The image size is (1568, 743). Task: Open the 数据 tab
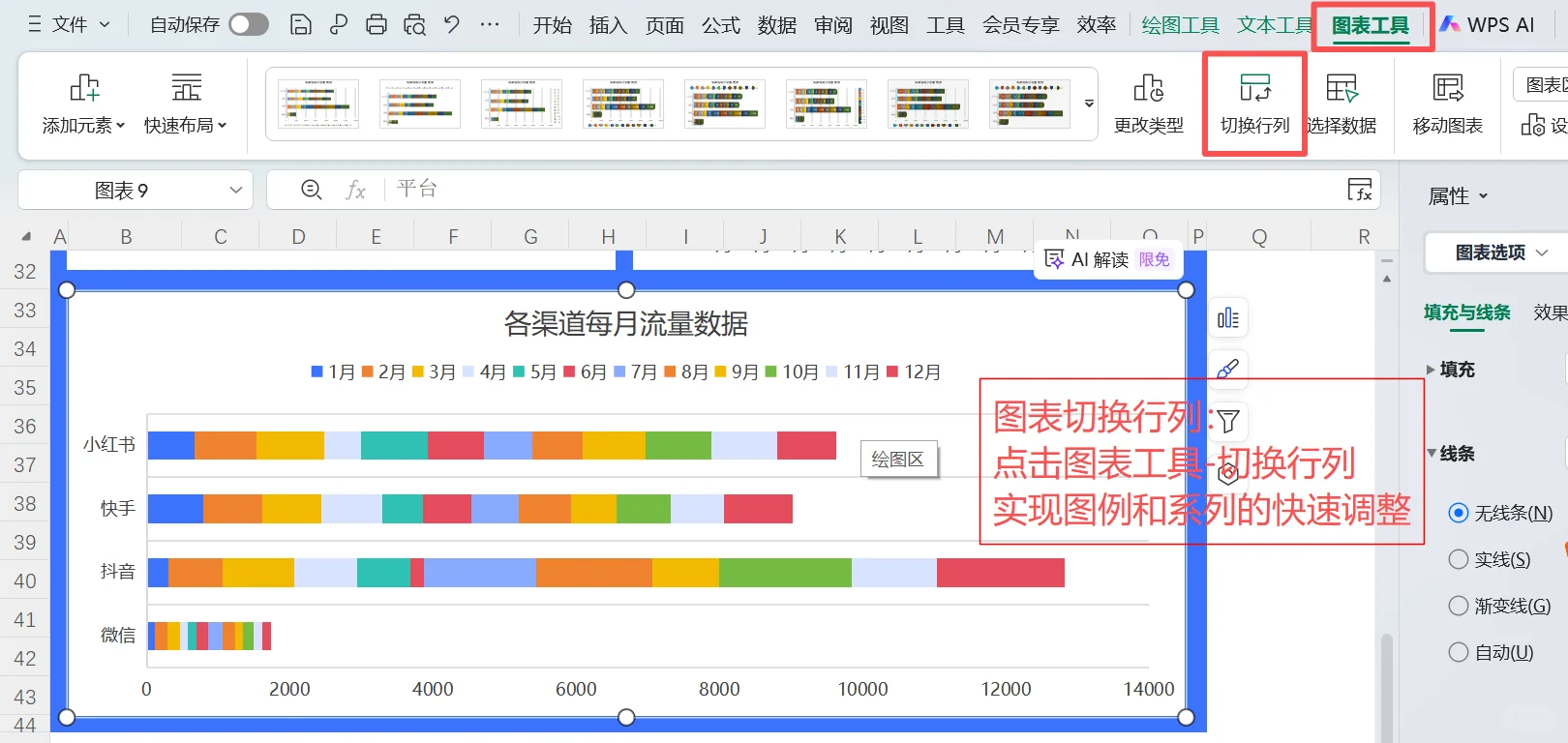777,25
